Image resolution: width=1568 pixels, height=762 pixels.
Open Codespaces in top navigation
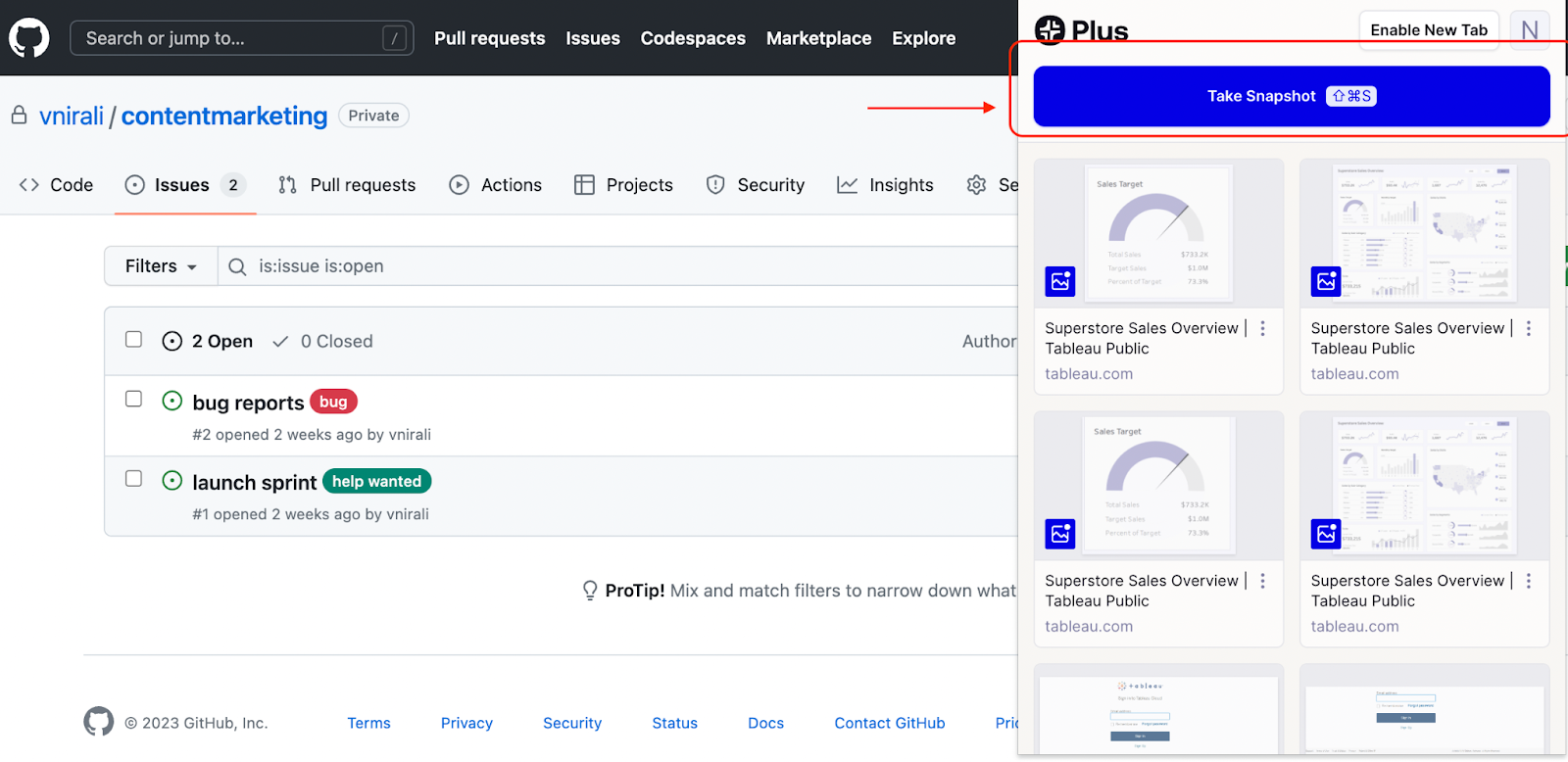[x=693, y=38]
